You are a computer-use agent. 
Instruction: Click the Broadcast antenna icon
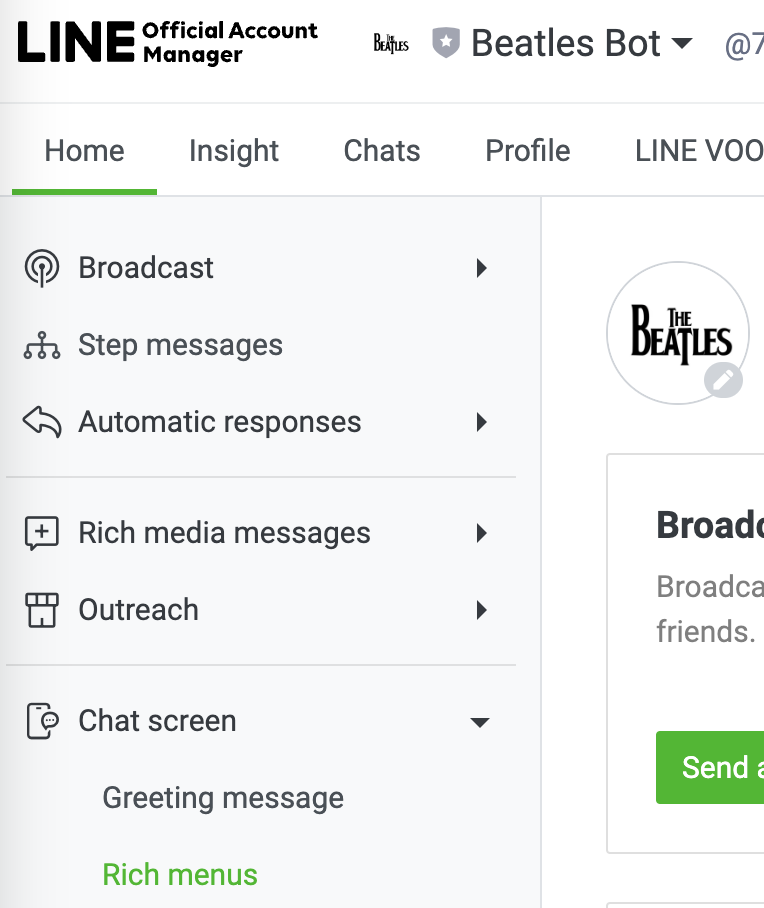pos(42,268)
